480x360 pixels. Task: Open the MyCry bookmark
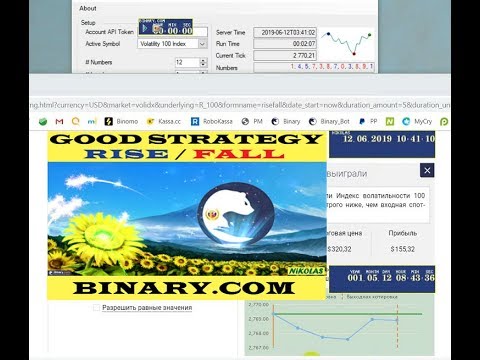coord(417,122)
